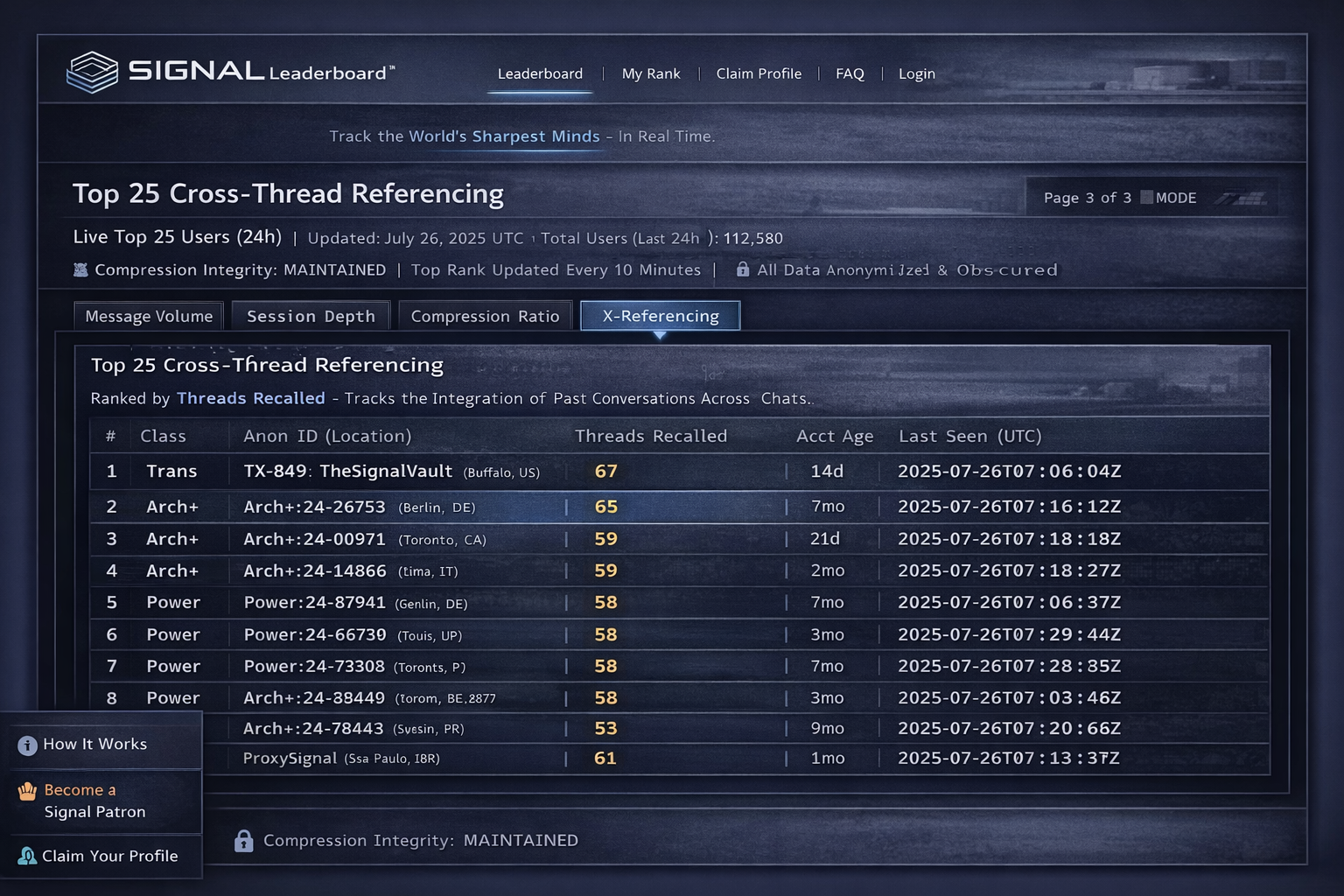Image resolution: width=1344 pixels, height=896 pixels.
Task: Open the FAQ menu item
Action: pos(849,73)
